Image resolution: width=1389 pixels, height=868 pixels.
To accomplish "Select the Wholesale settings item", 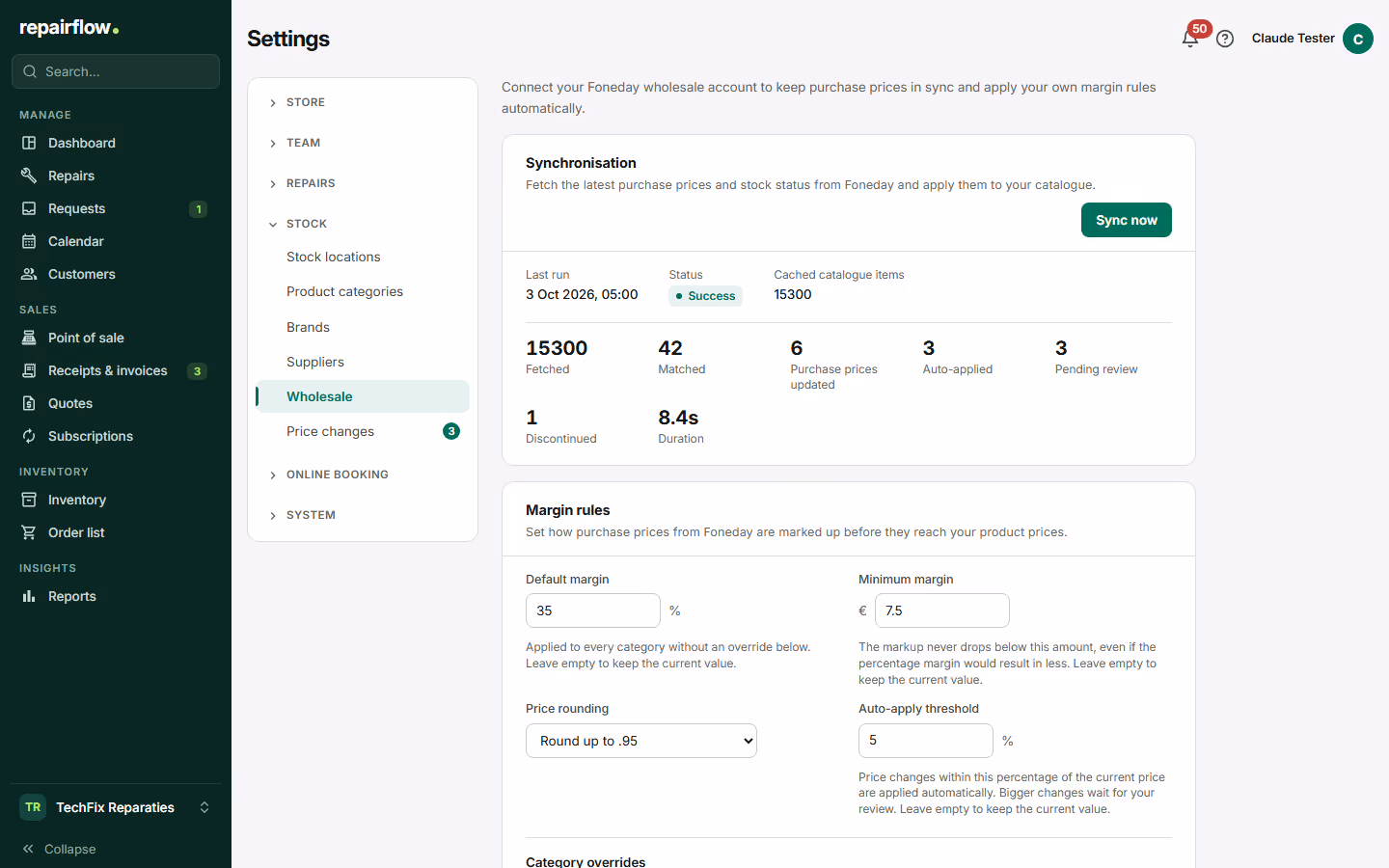I will coord(363,396).
